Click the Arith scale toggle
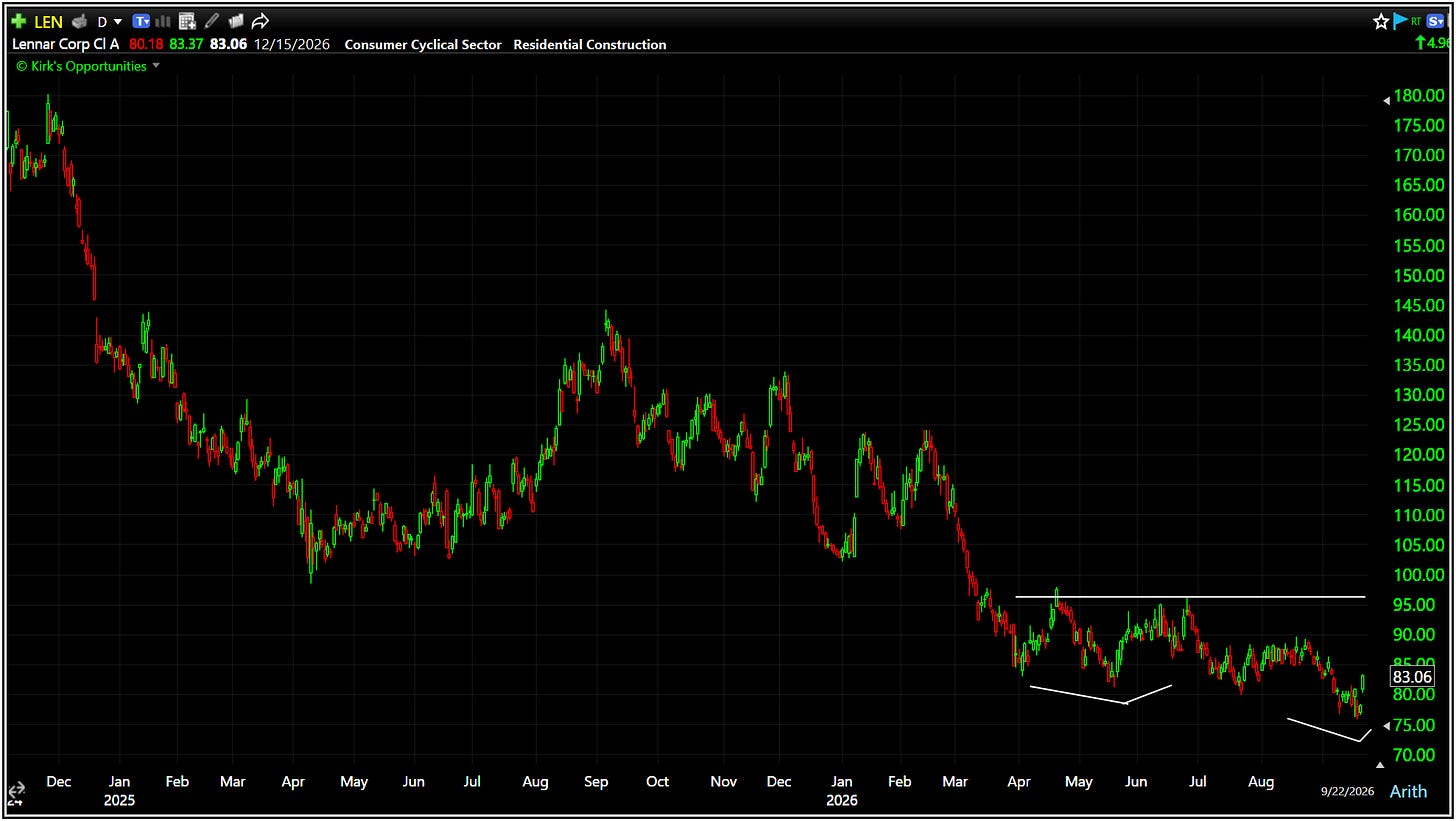 coord(1408,791)
